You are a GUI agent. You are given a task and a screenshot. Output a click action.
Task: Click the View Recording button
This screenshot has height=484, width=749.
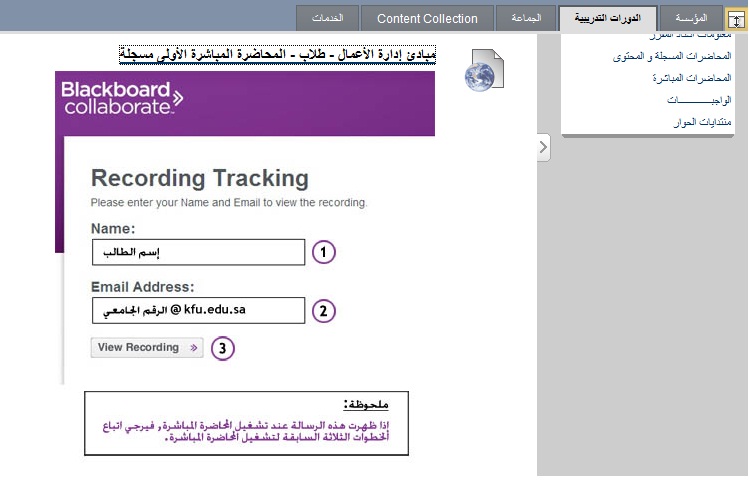147,347
